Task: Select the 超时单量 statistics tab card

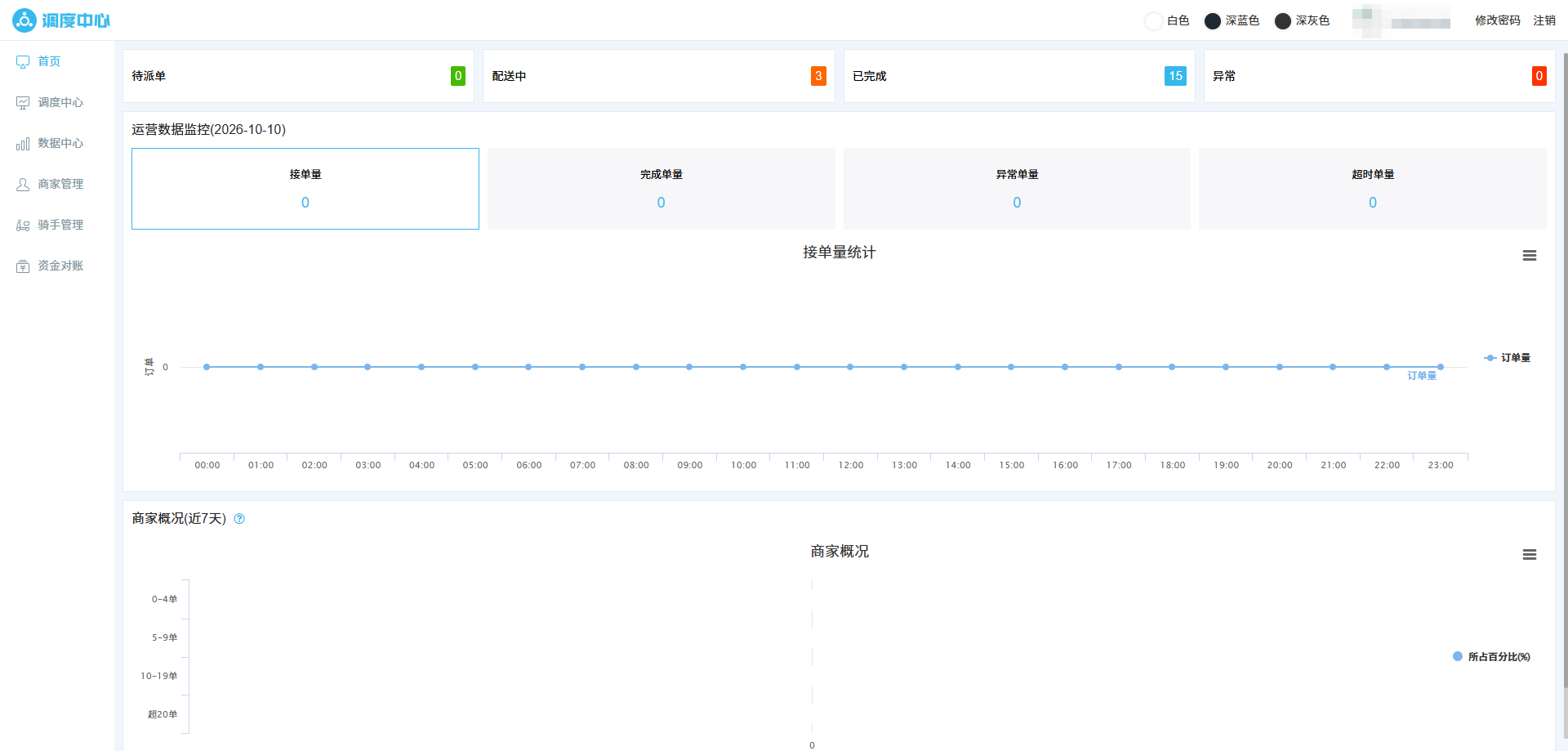Action: pos(1373,189)
